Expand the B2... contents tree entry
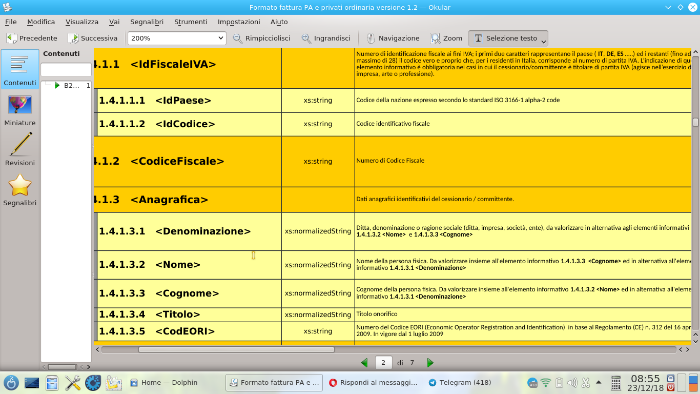 tap(57, 85)
